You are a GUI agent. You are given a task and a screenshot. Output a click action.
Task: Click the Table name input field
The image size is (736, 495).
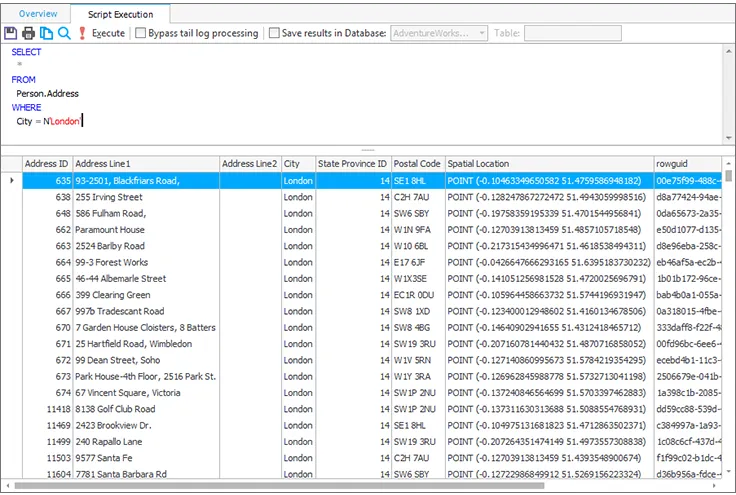[x=573, y=33]
